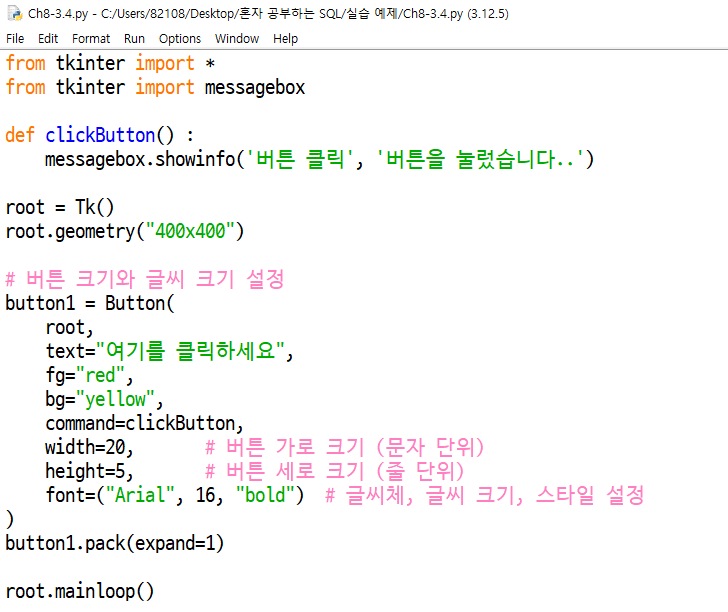Click the 'root,' argument line
728x612 pixels.
coord(69,327)
